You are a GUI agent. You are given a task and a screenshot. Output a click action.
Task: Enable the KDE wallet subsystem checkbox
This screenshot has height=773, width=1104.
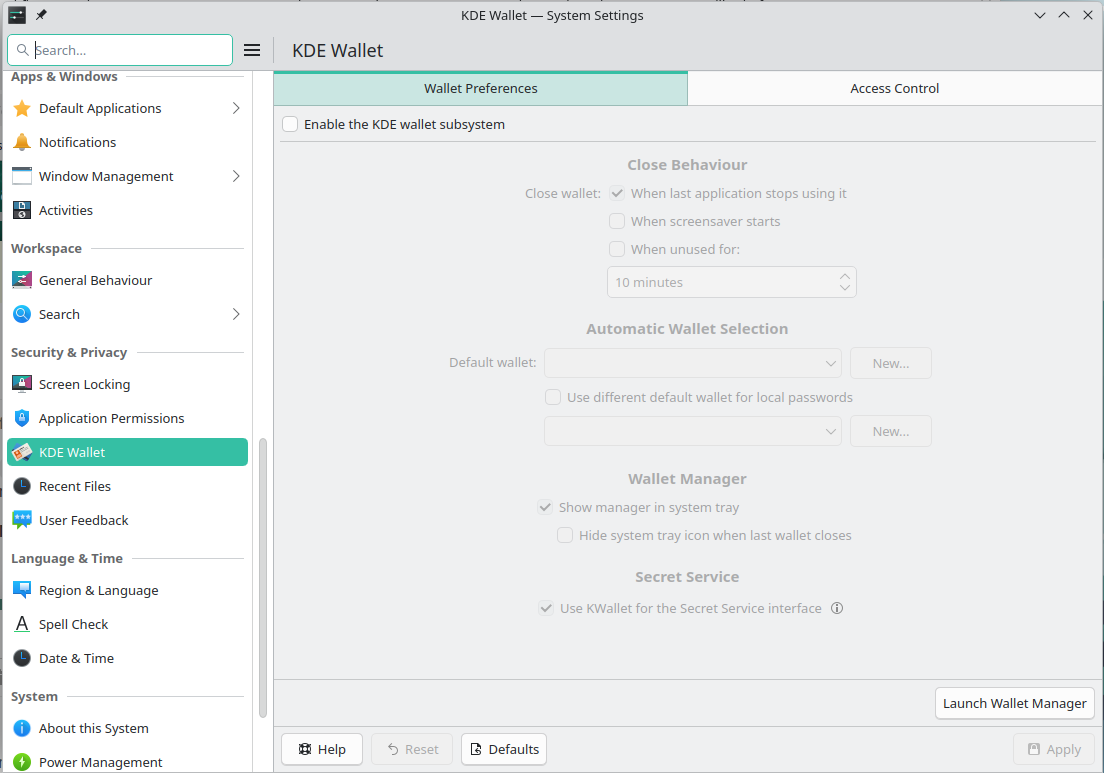tap(290, 125)
